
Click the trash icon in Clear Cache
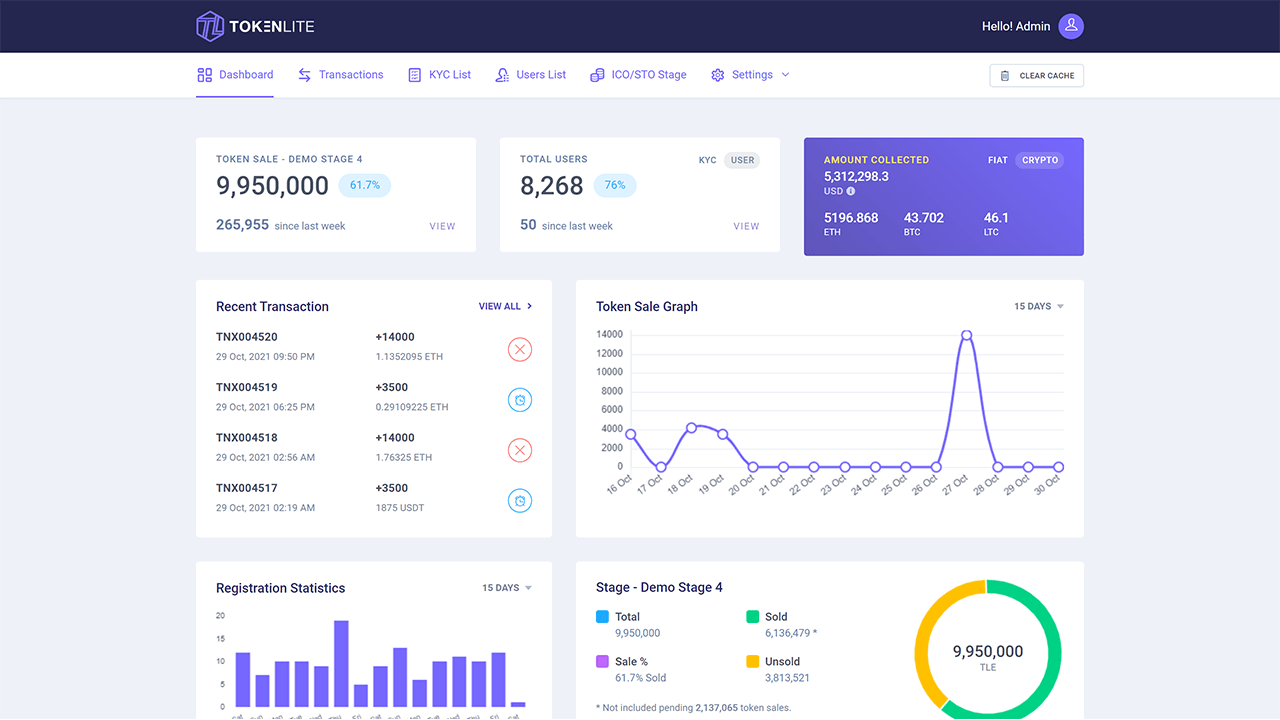[x=1005, y=76]
